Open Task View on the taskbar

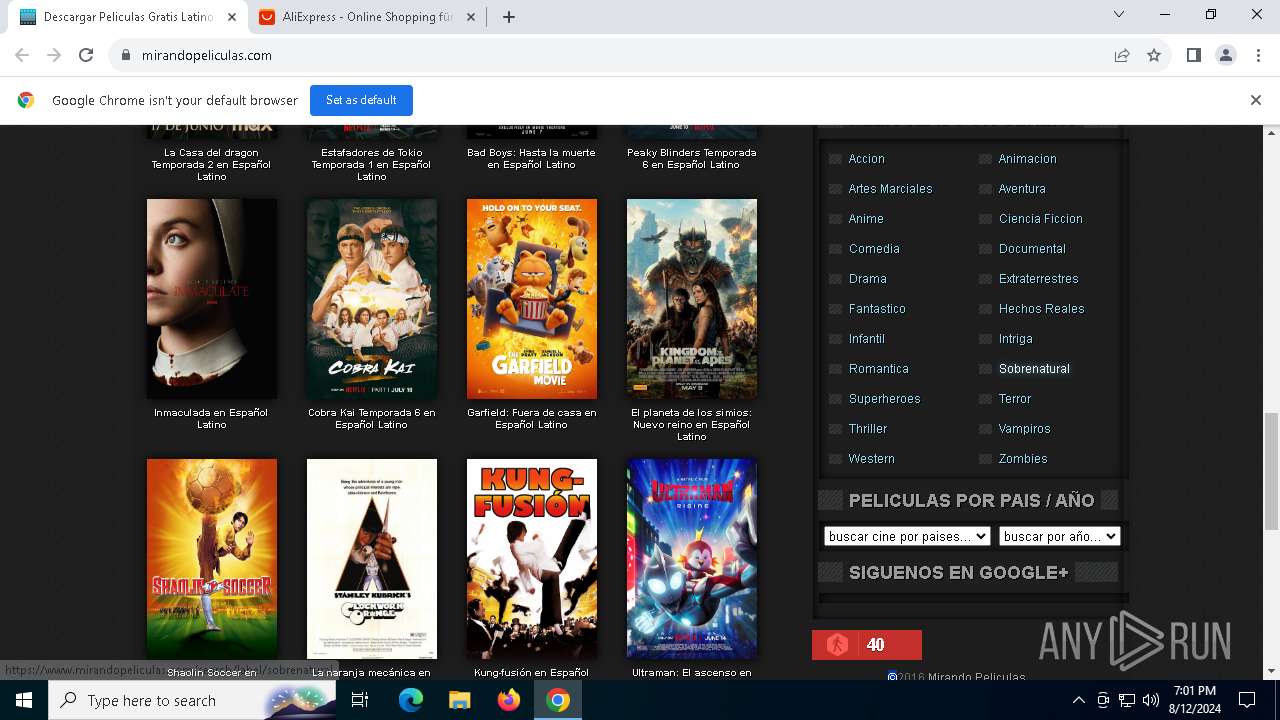(x=360, y=700)
